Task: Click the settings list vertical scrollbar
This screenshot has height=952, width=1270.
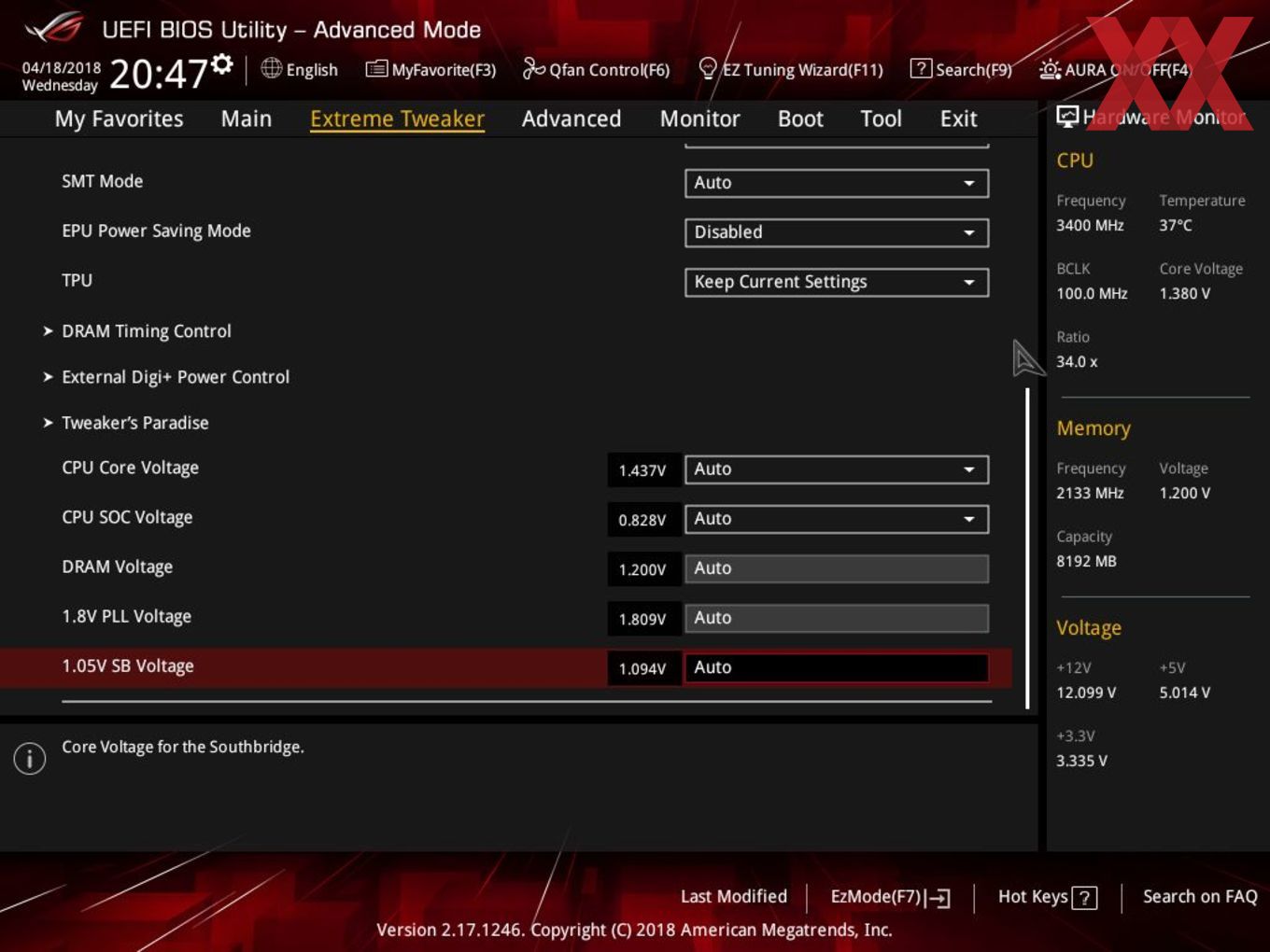Action: (1027, 548)
